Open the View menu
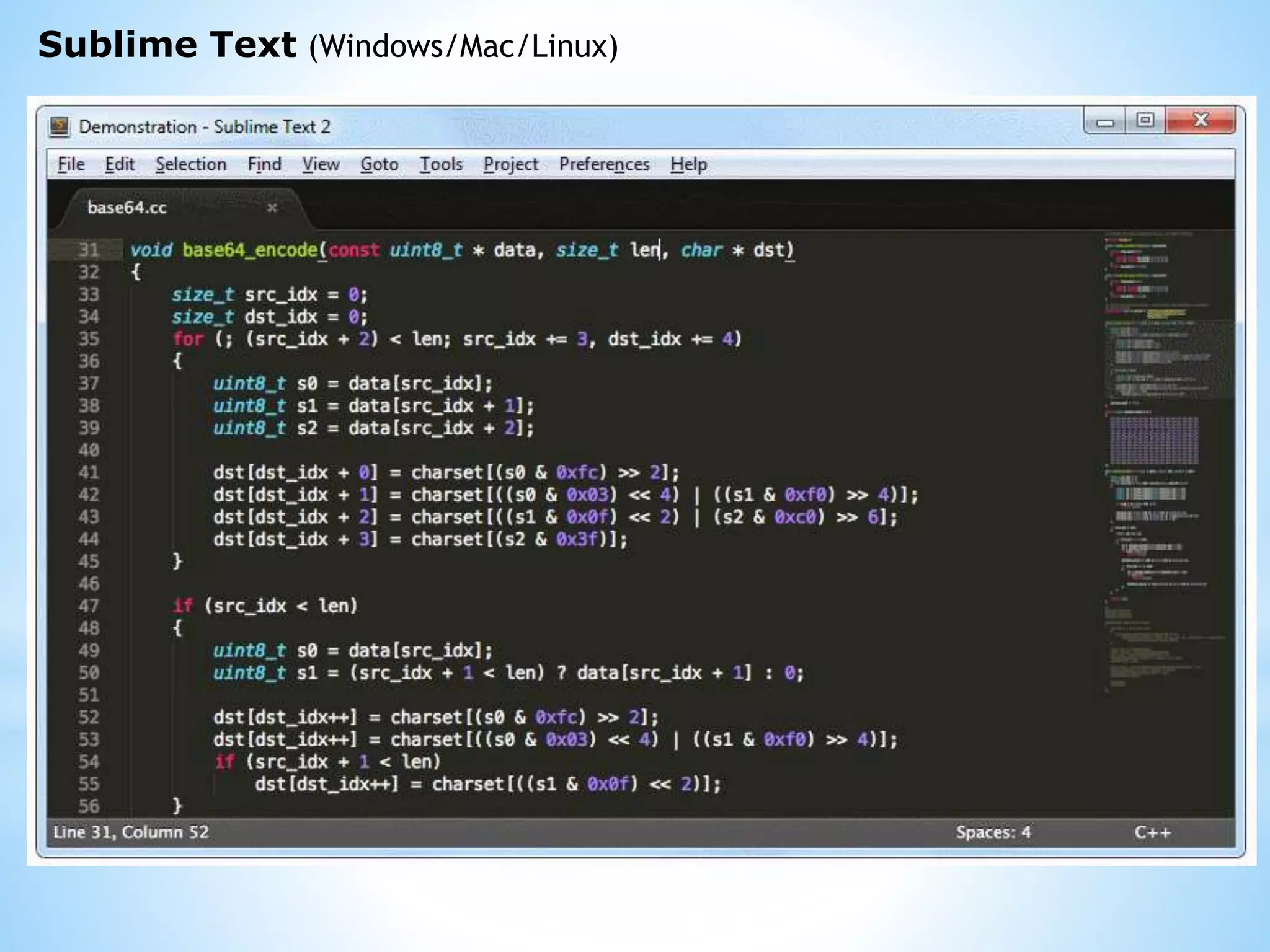 click(321, 164)
